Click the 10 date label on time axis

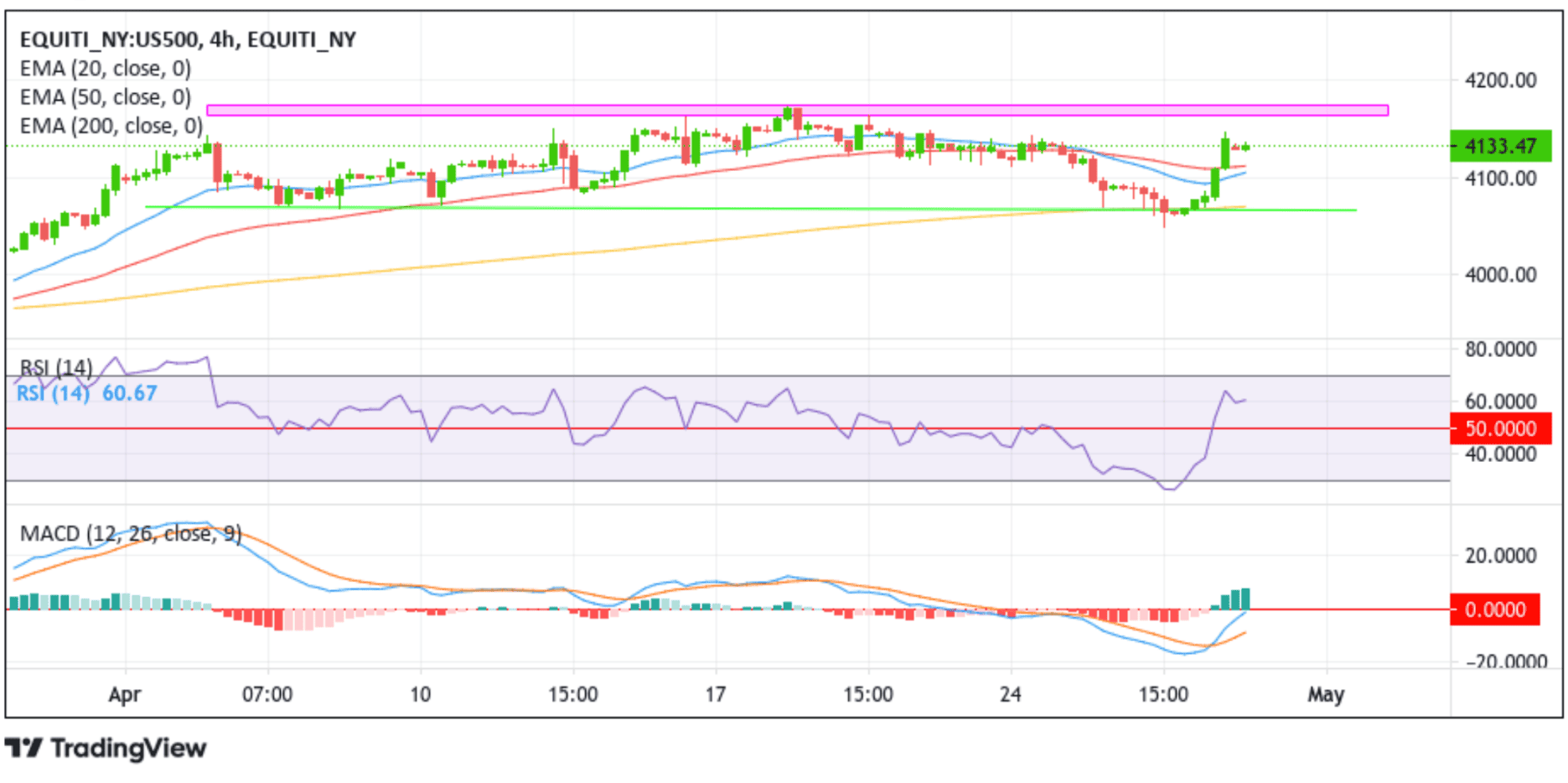pyautogui.click(x=421, y=694)
